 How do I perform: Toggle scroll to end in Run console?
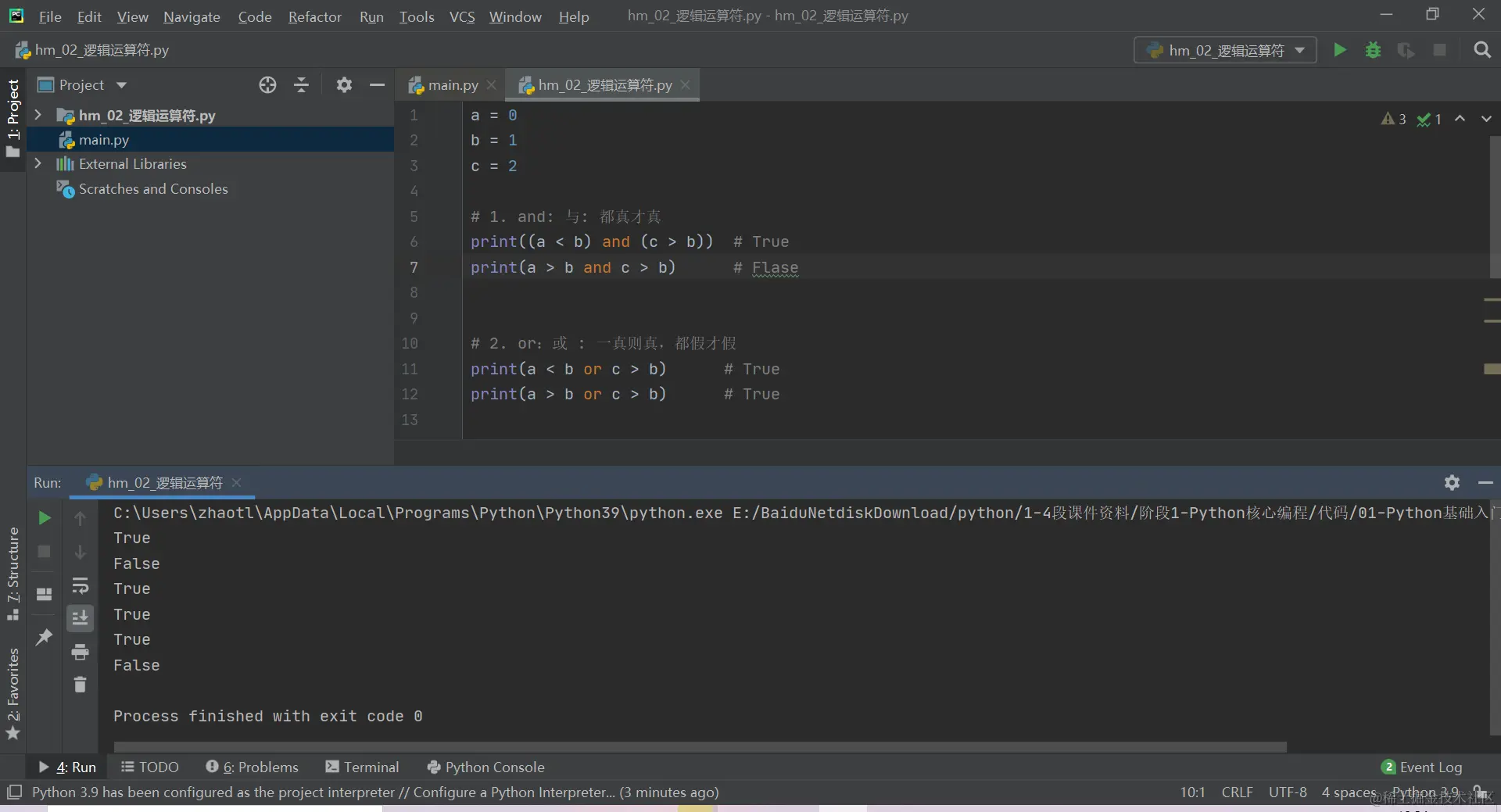(80, 618)
